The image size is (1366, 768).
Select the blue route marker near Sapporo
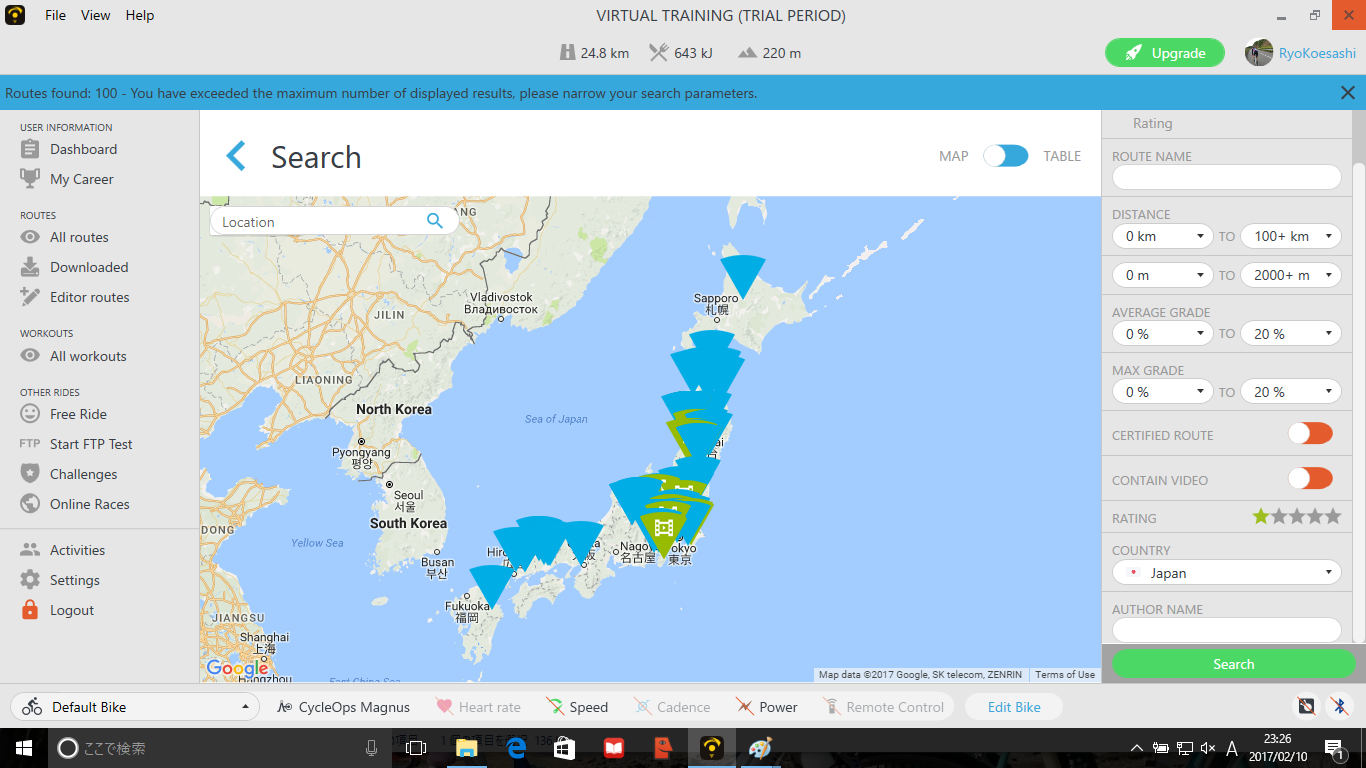pos(743,274)
